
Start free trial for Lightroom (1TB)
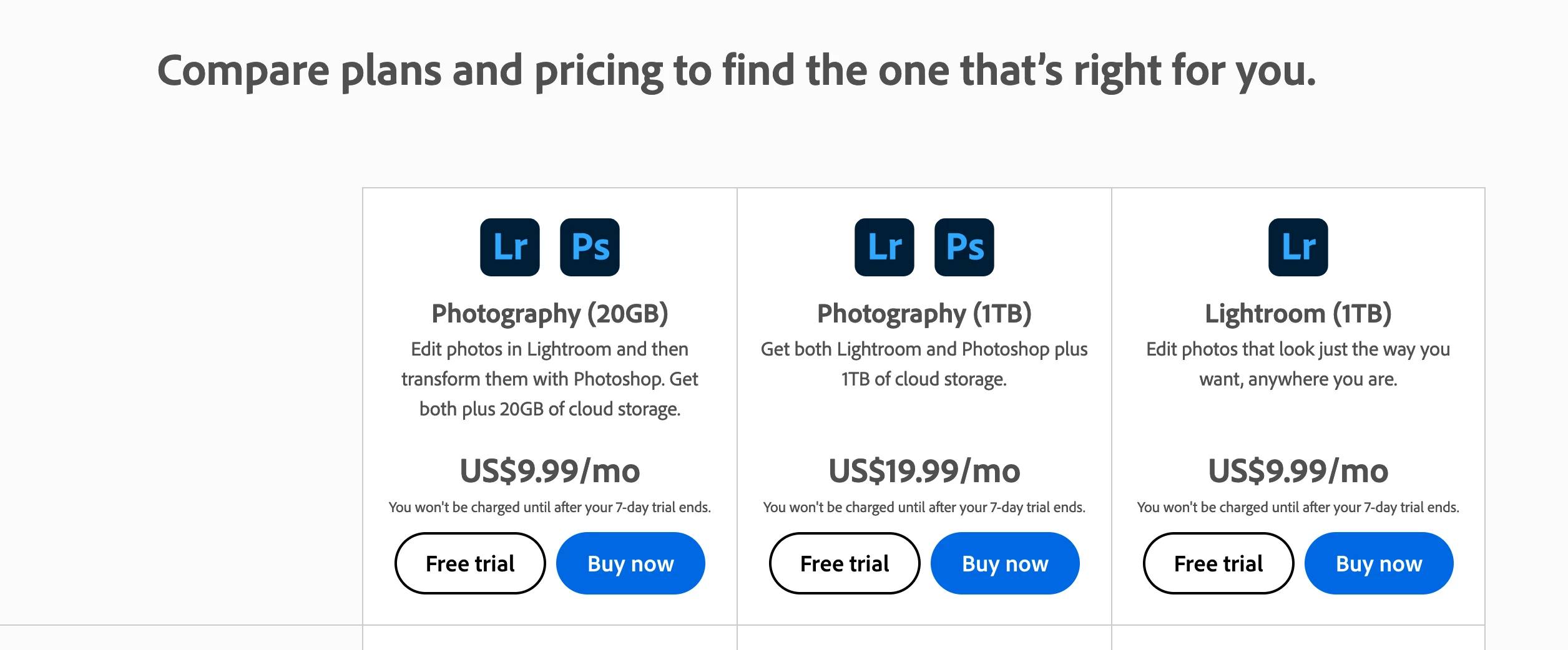click(1218, 563)
